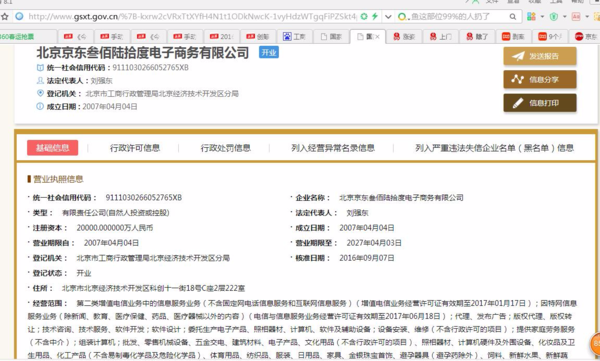
Task: Open the 行政处罚信息 tab
Action: [226, 148]
